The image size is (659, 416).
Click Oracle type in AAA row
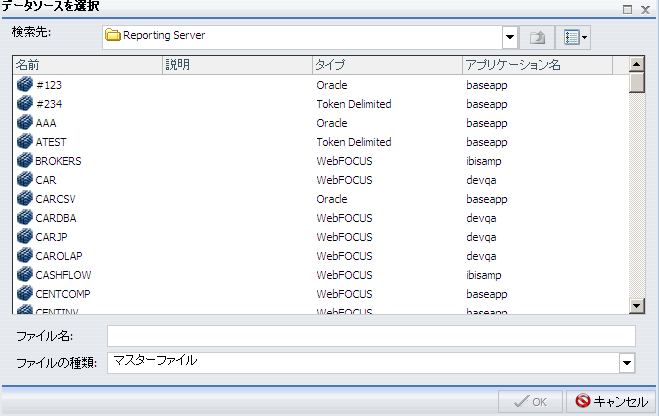pos(332,123)
